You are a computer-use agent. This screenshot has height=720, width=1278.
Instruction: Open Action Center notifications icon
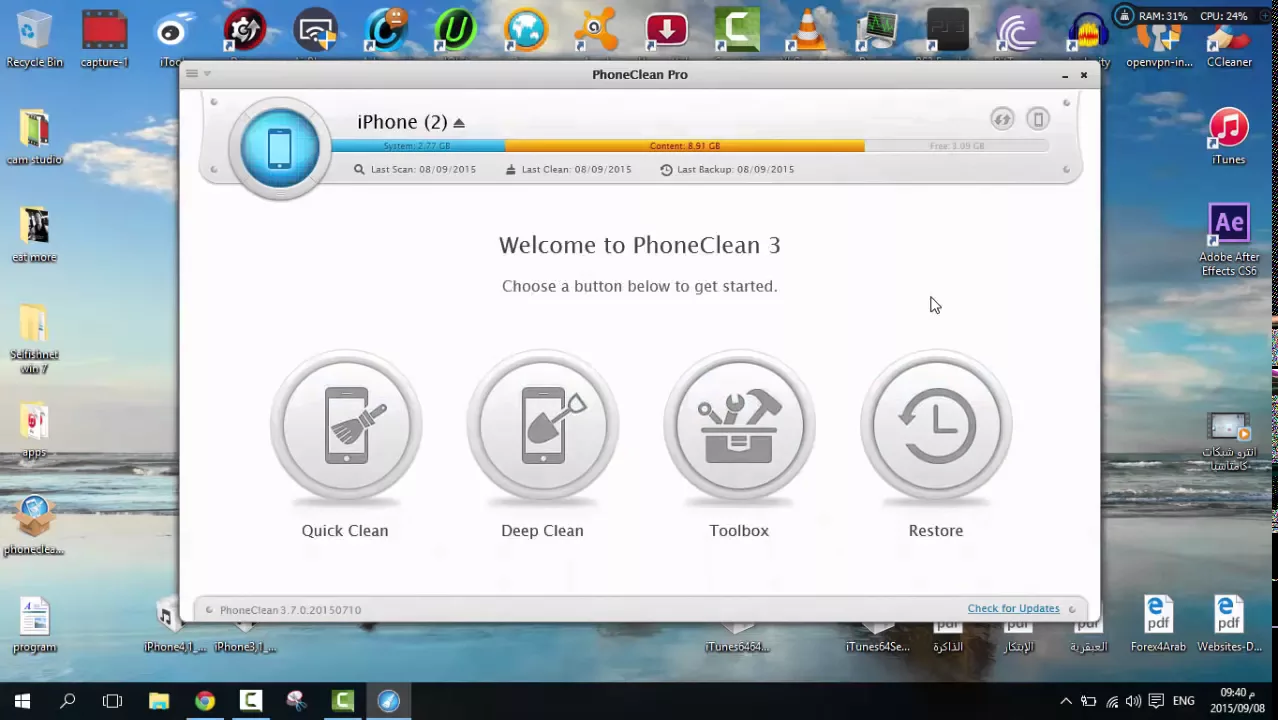pyautogui.click(x=1156, y=701)
